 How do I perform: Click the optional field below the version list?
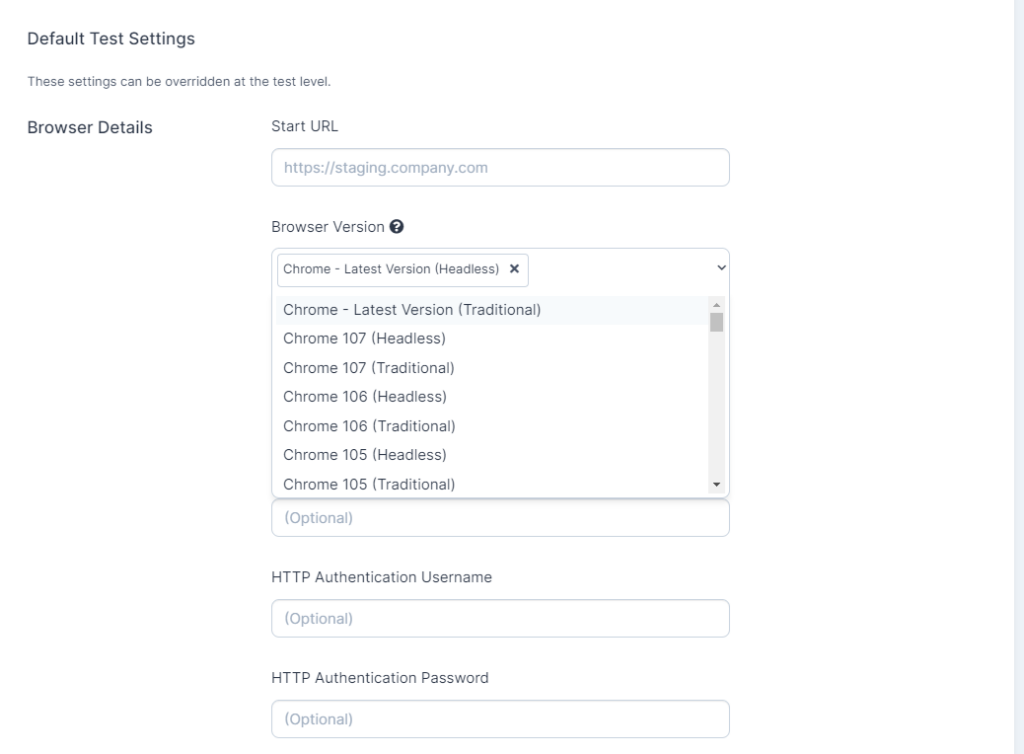point(500,517)
